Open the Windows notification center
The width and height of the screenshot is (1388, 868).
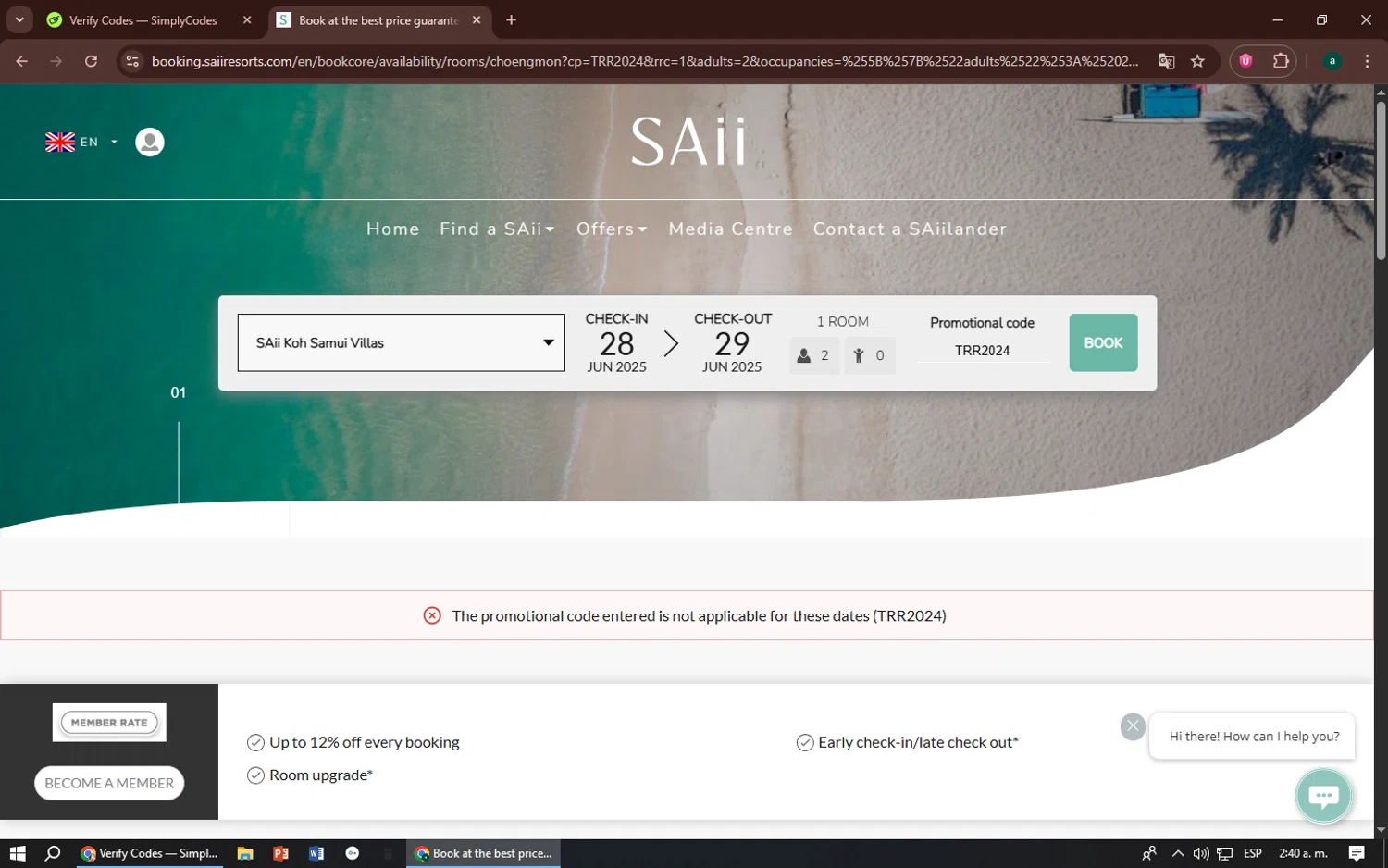pyautogui.click(x=1357, y=853)
